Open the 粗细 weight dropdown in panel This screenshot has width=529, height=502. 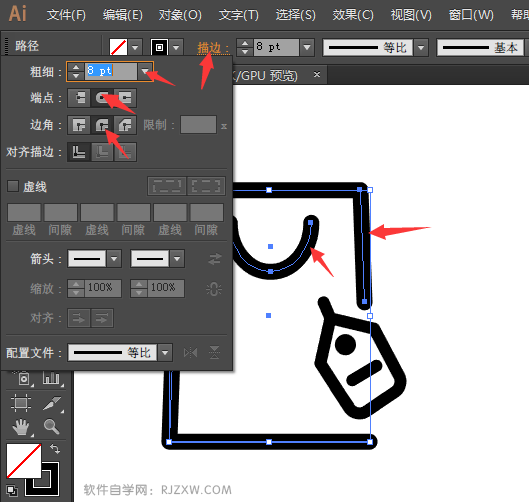[x=145, y=71]
